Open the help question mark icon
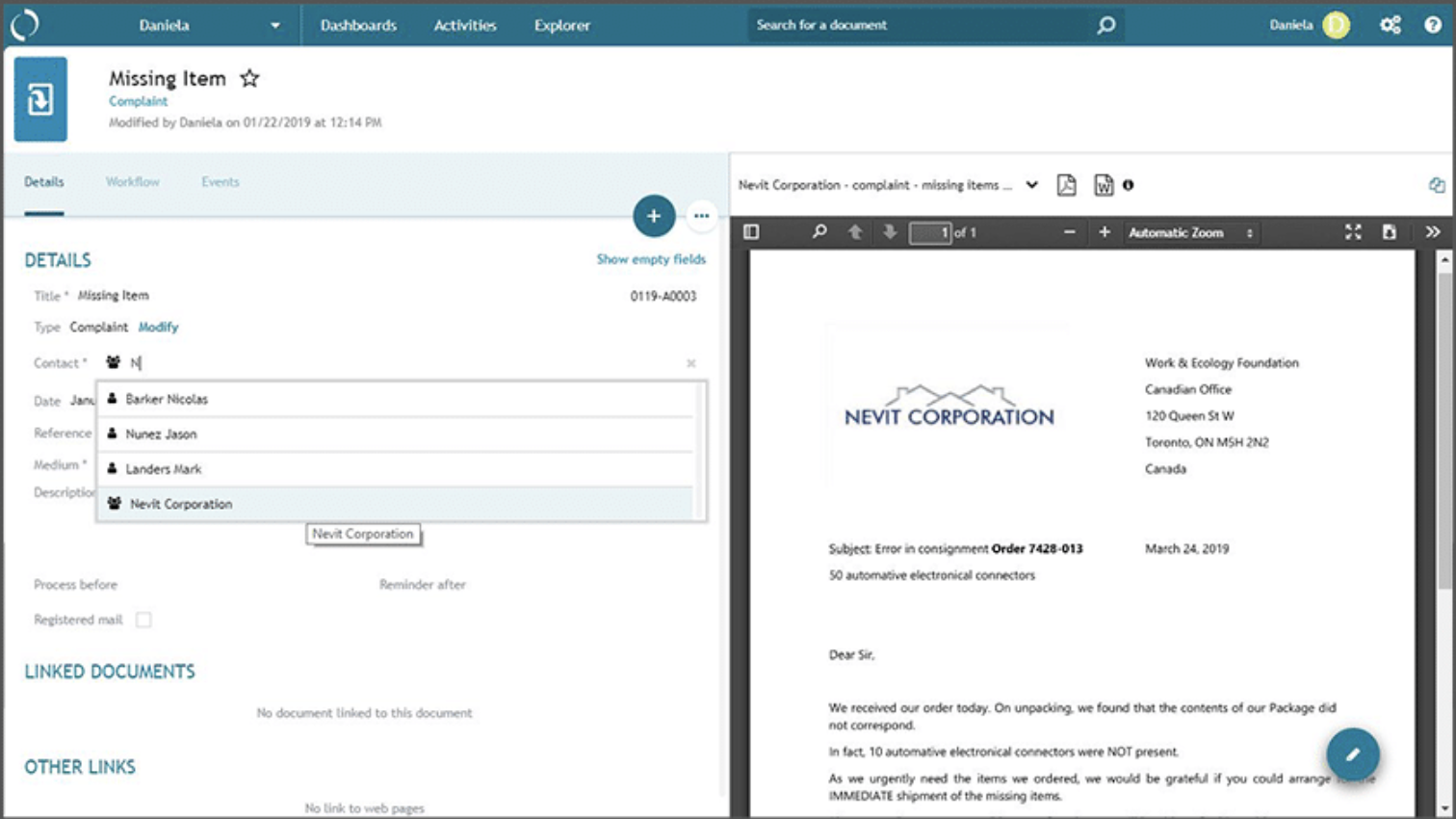The image size is (1456, 819). (1433, 25)
